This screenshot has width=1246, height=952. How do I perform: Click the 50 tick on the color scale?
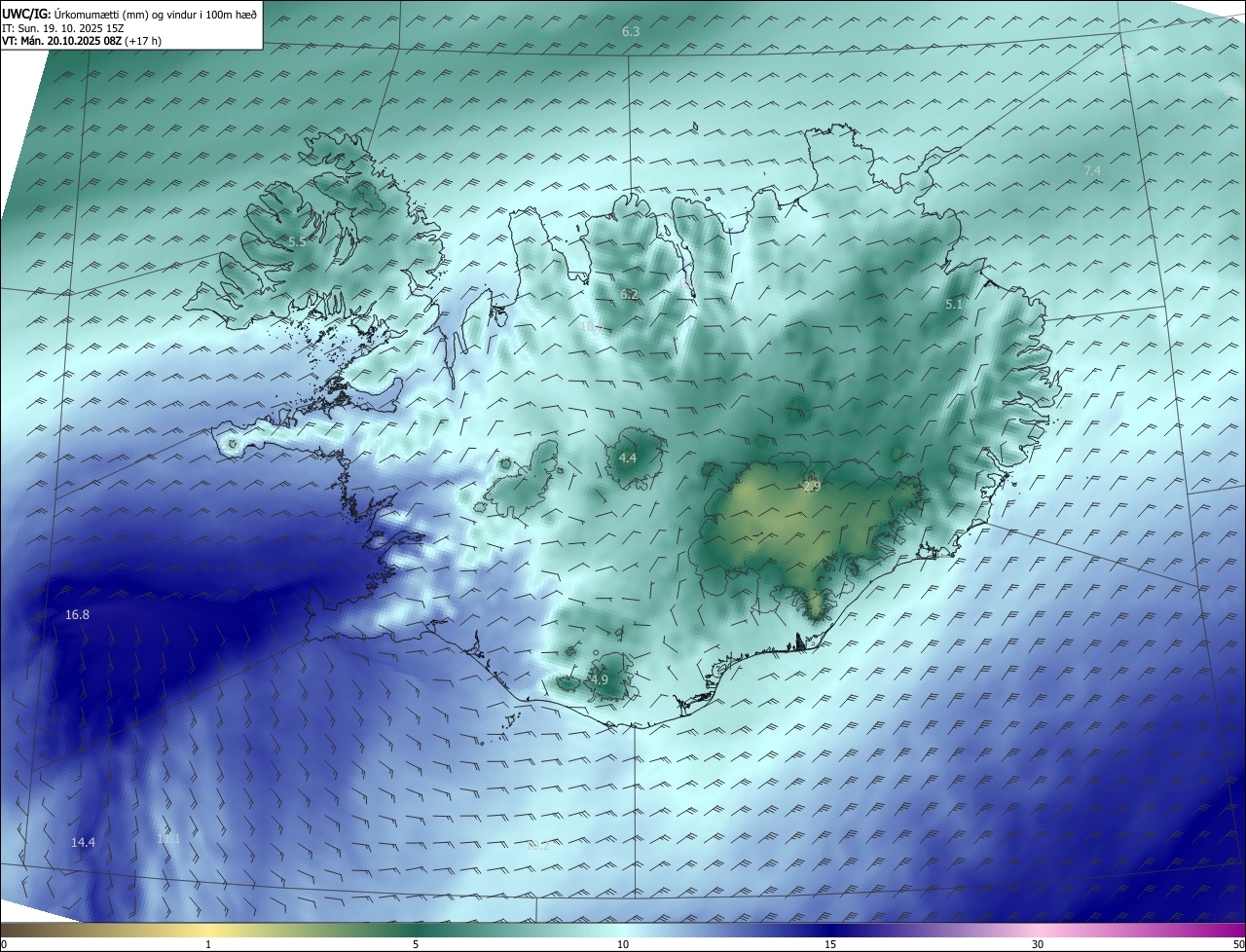[1238, 944]
